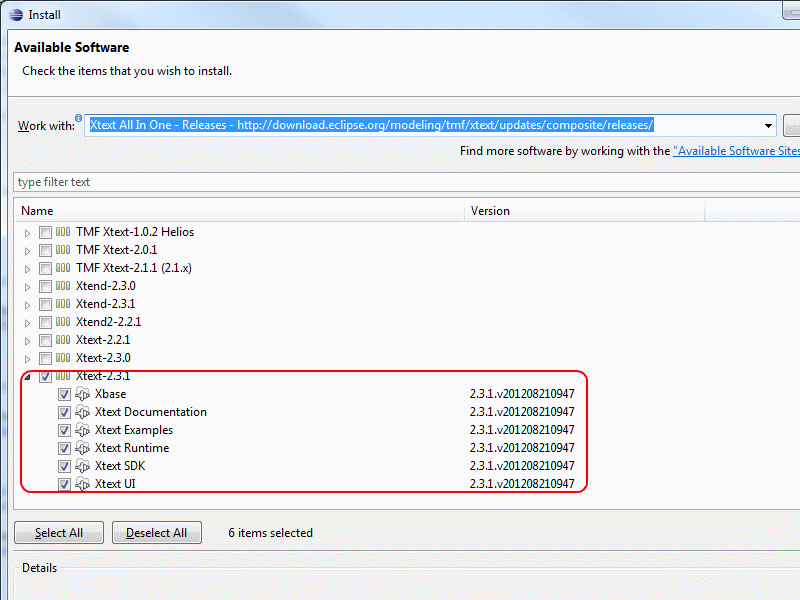Image resolution: width=800 pixels, height=600 pixels.
Task: Select the Xtext Runtime row label
Action: [x=132, y=448]
